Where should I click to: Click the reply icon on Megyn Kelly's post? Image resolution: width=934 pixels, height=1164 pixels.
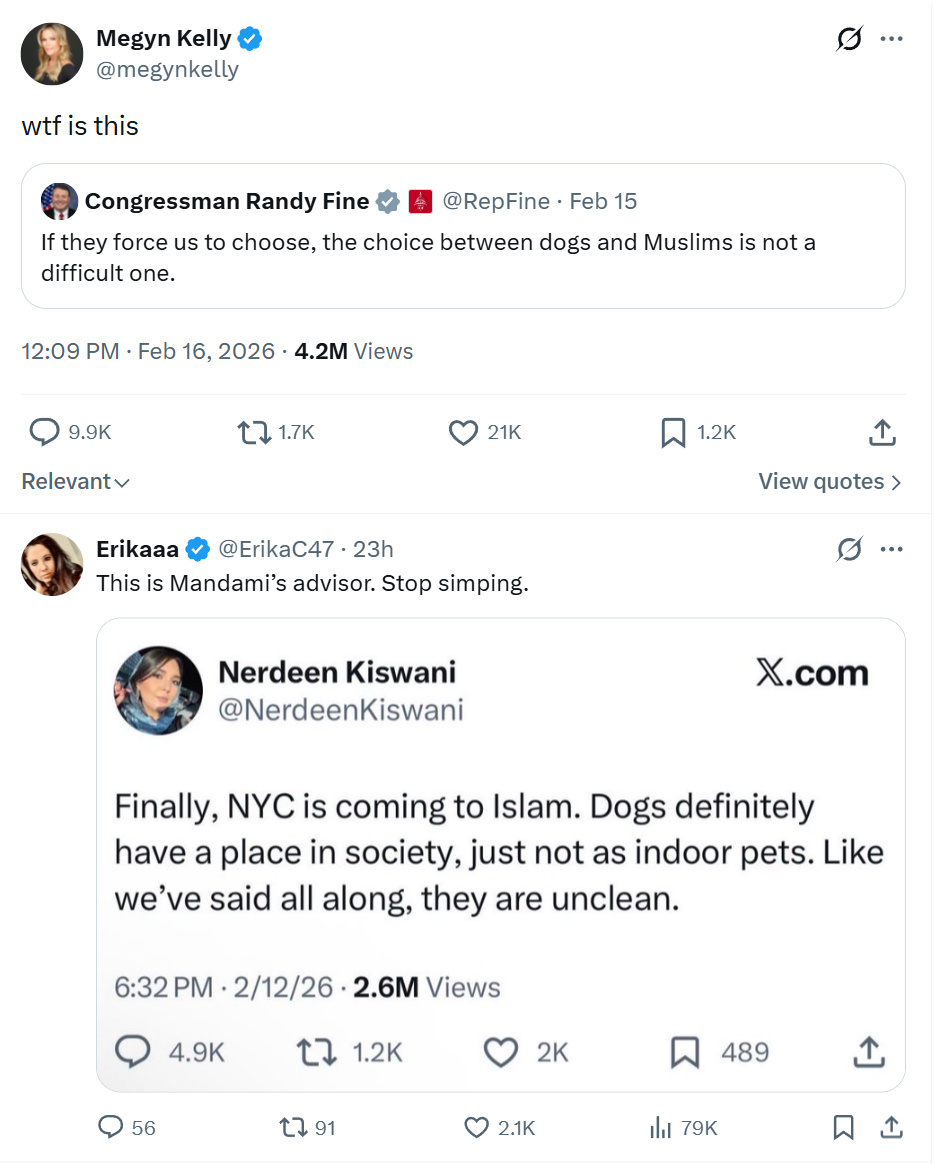click(45, 432)
